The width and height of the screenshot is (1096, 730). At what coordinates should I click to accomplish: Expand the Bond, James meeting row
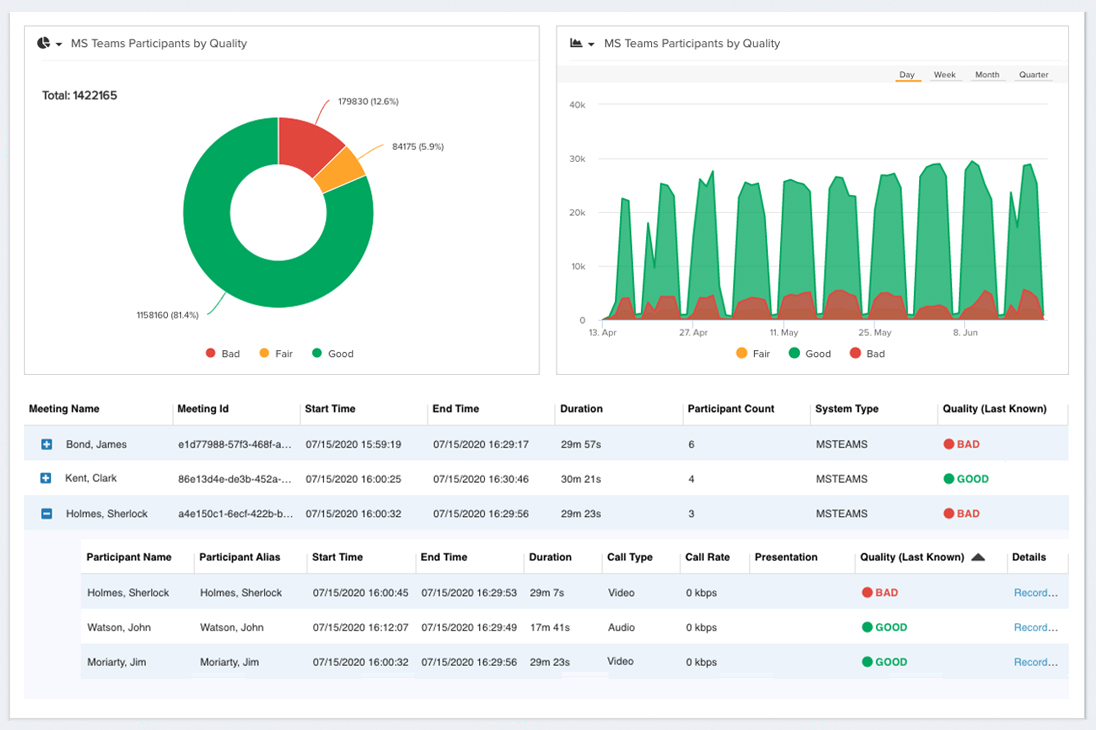tap(47, 445)
